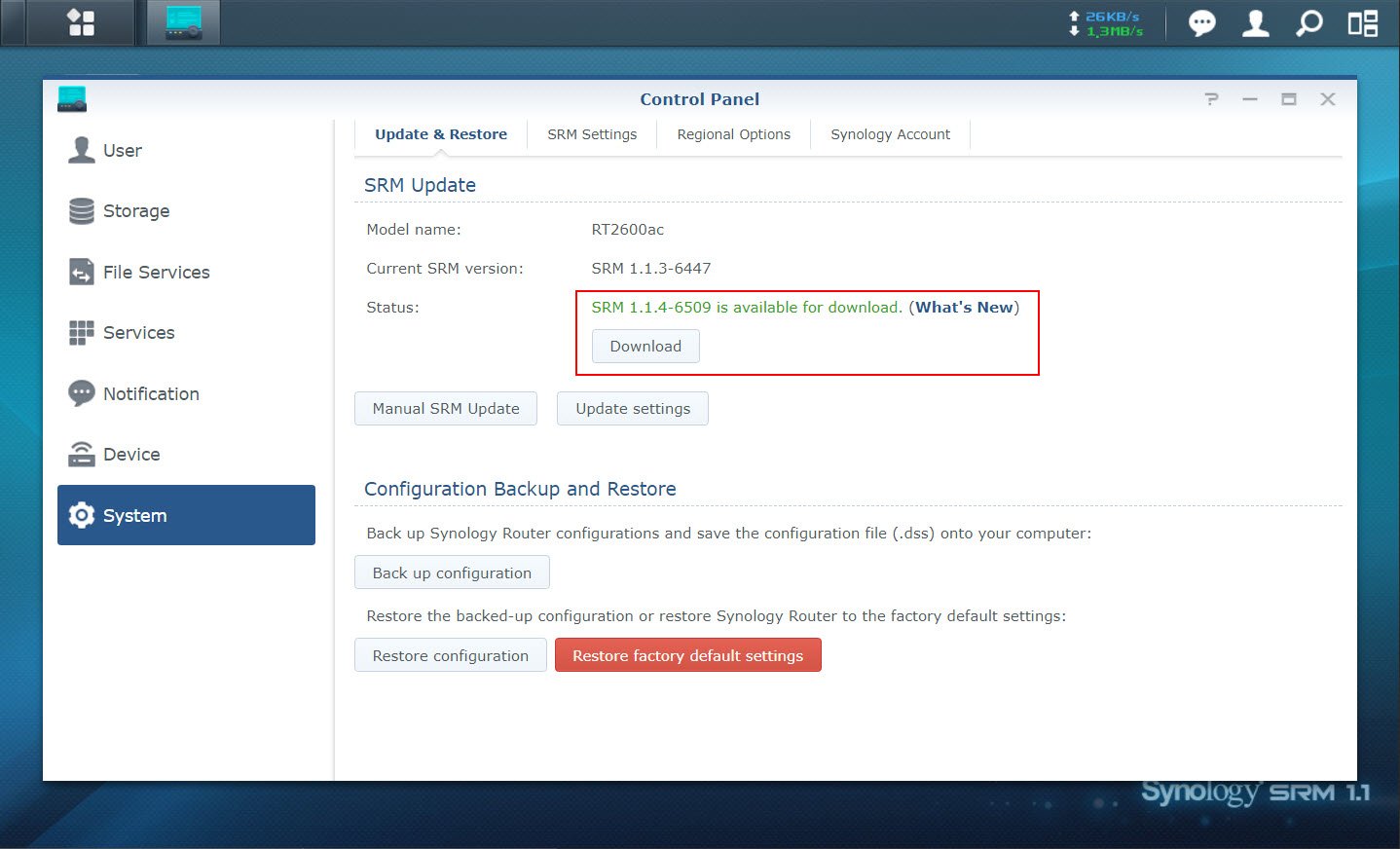Go to the Regional Options tab

tap(734, 134)
